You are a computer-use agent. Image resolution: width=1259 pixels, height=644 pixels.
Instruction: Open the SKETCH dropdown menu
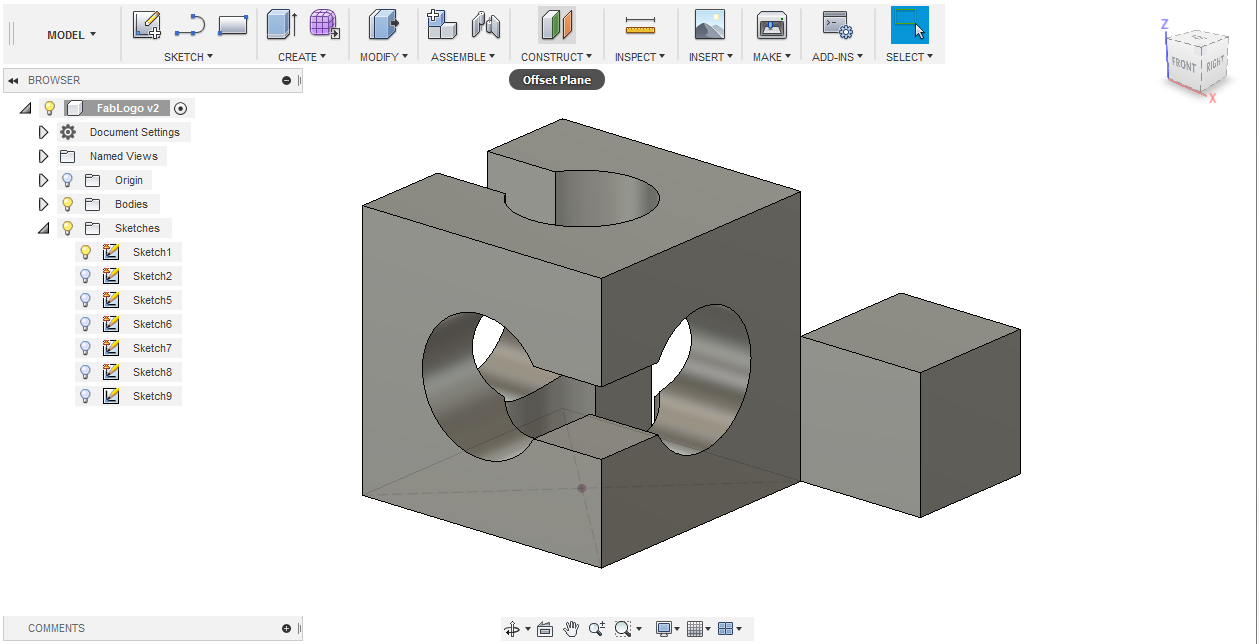point(188,57)
